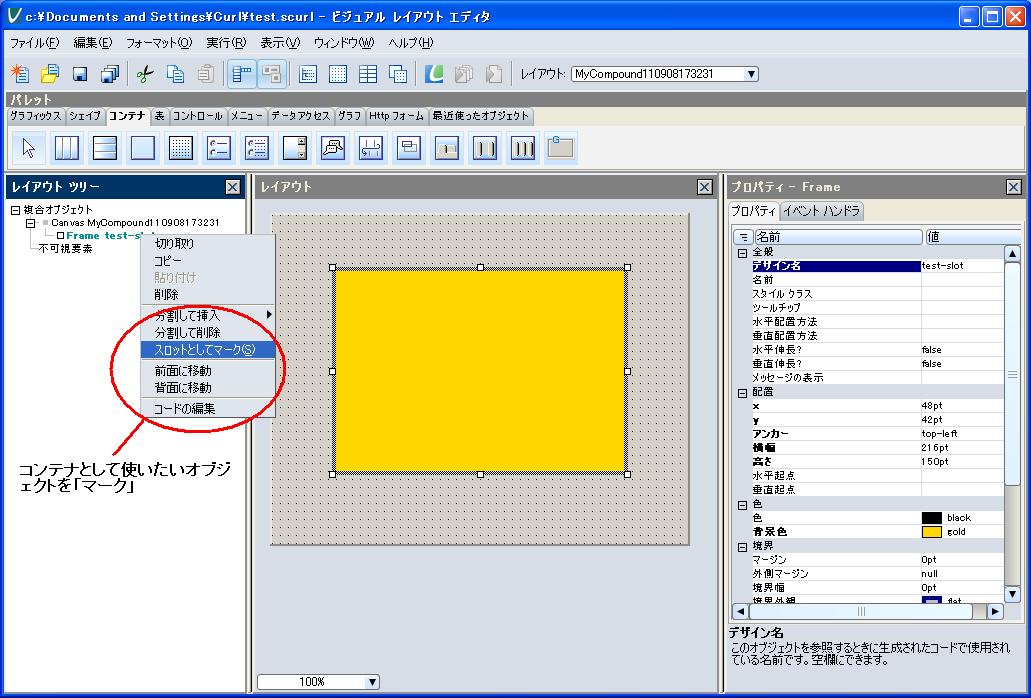1031x698 pixels.
Task: Click the black 色 color swatch
Action: (x=931, y=518)
